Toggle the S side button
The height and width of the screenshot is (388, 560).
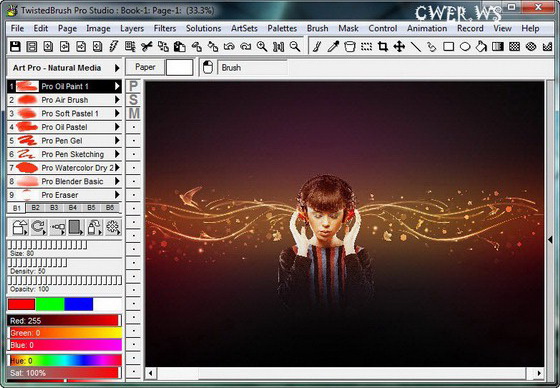click(134, 100)
